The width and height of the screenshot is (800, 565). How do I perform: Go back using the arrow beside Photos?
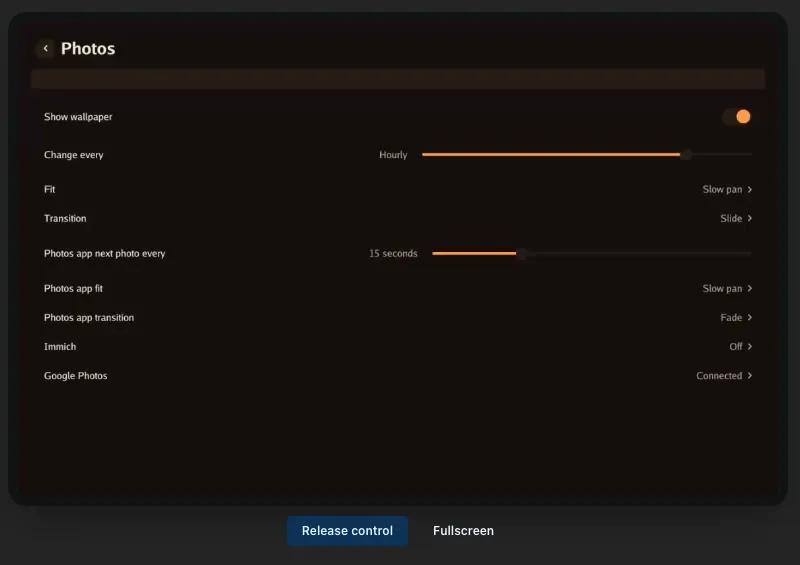pos(45,48)
